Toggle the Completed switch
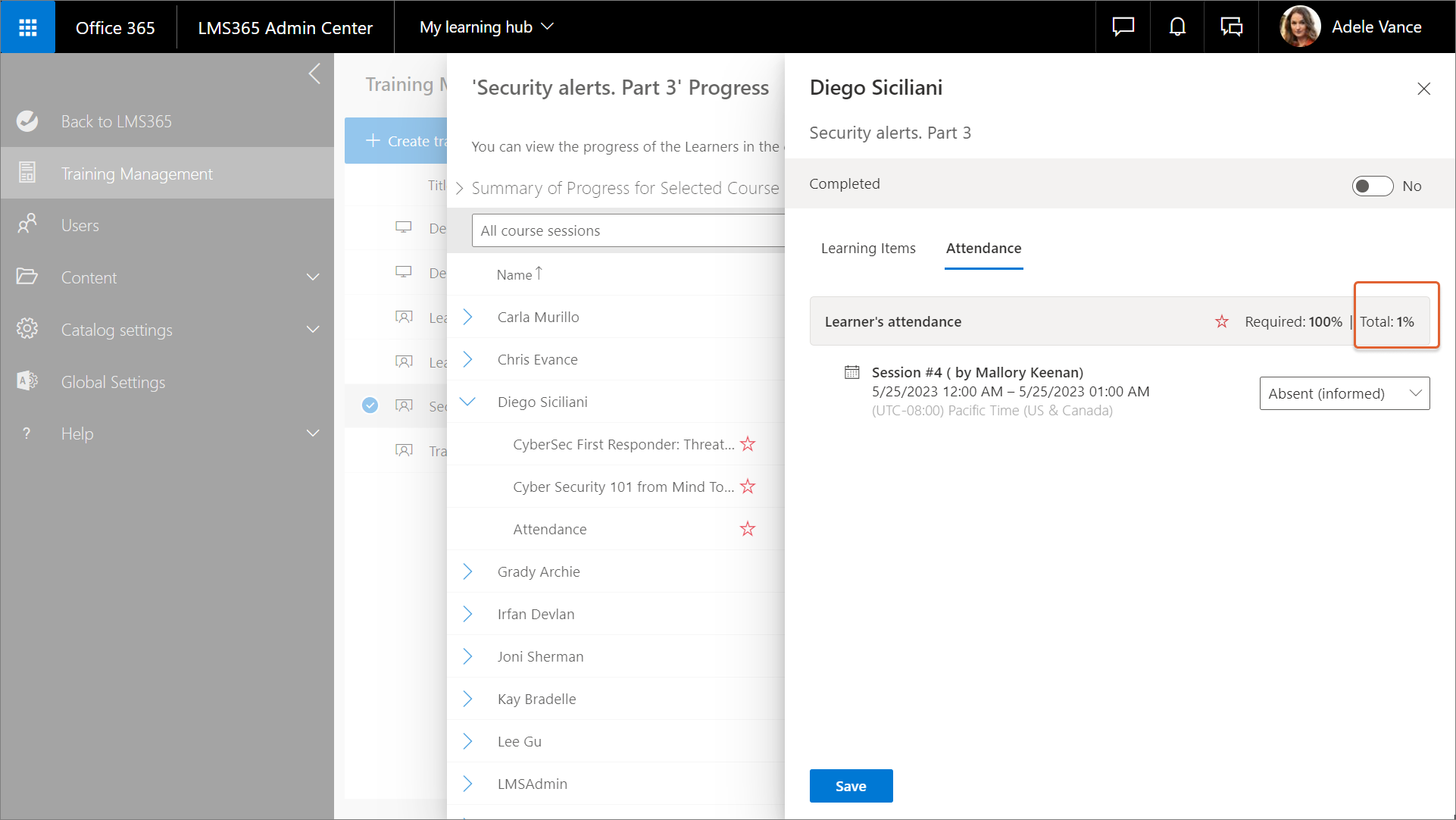1456x820 pixels. [1372, 186]
